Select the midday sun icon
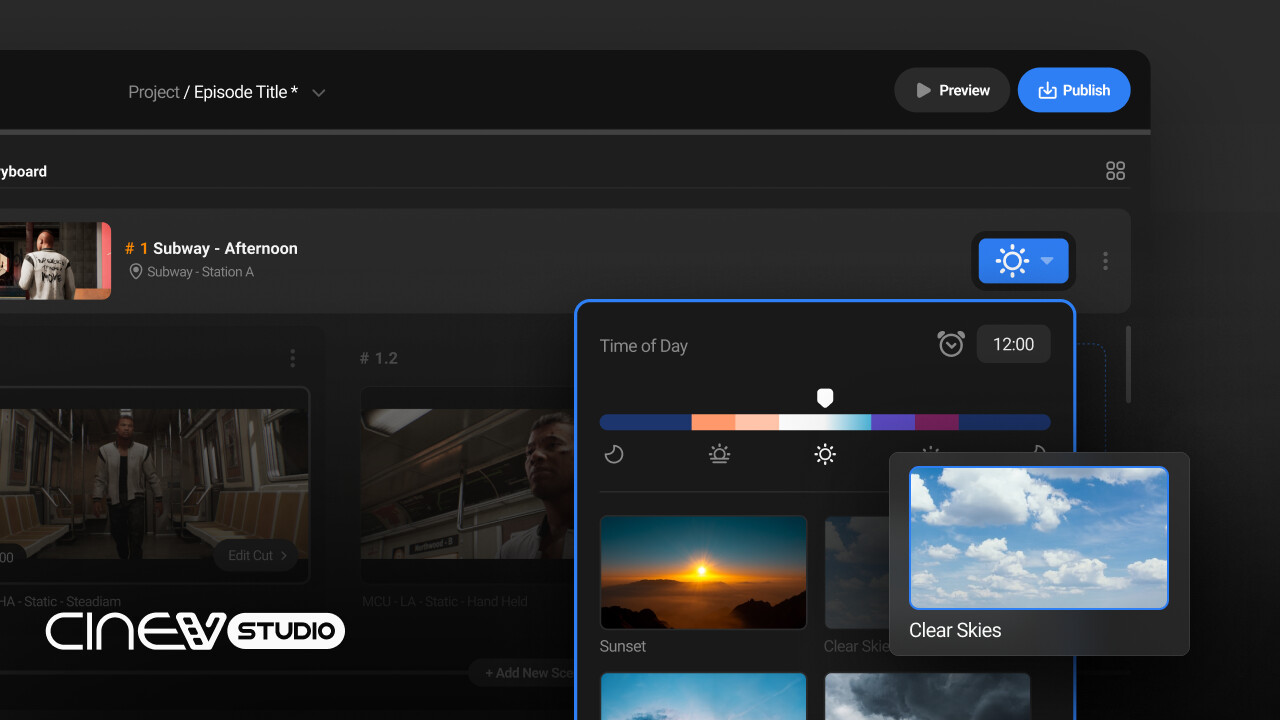The image size is (1280, 720). [x=825, y=454]
